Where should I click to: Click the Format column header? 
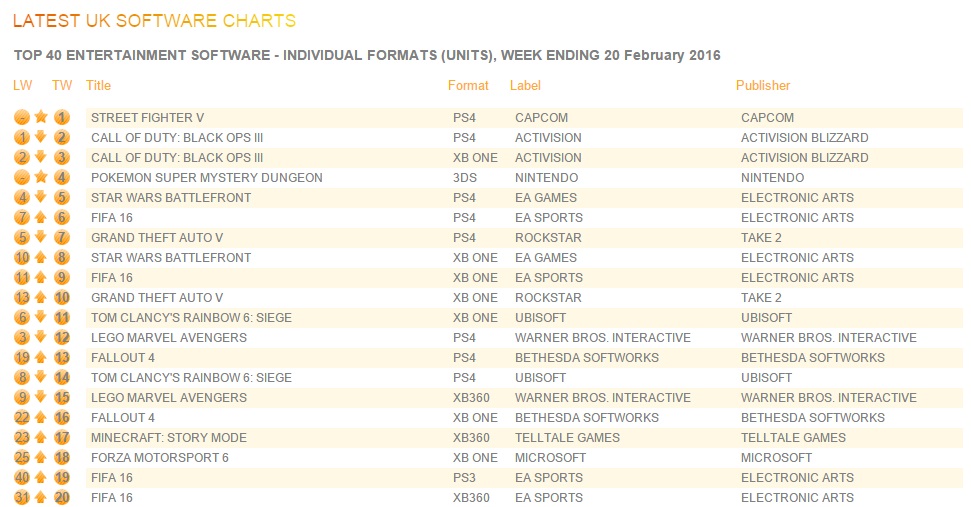(468, 85)
